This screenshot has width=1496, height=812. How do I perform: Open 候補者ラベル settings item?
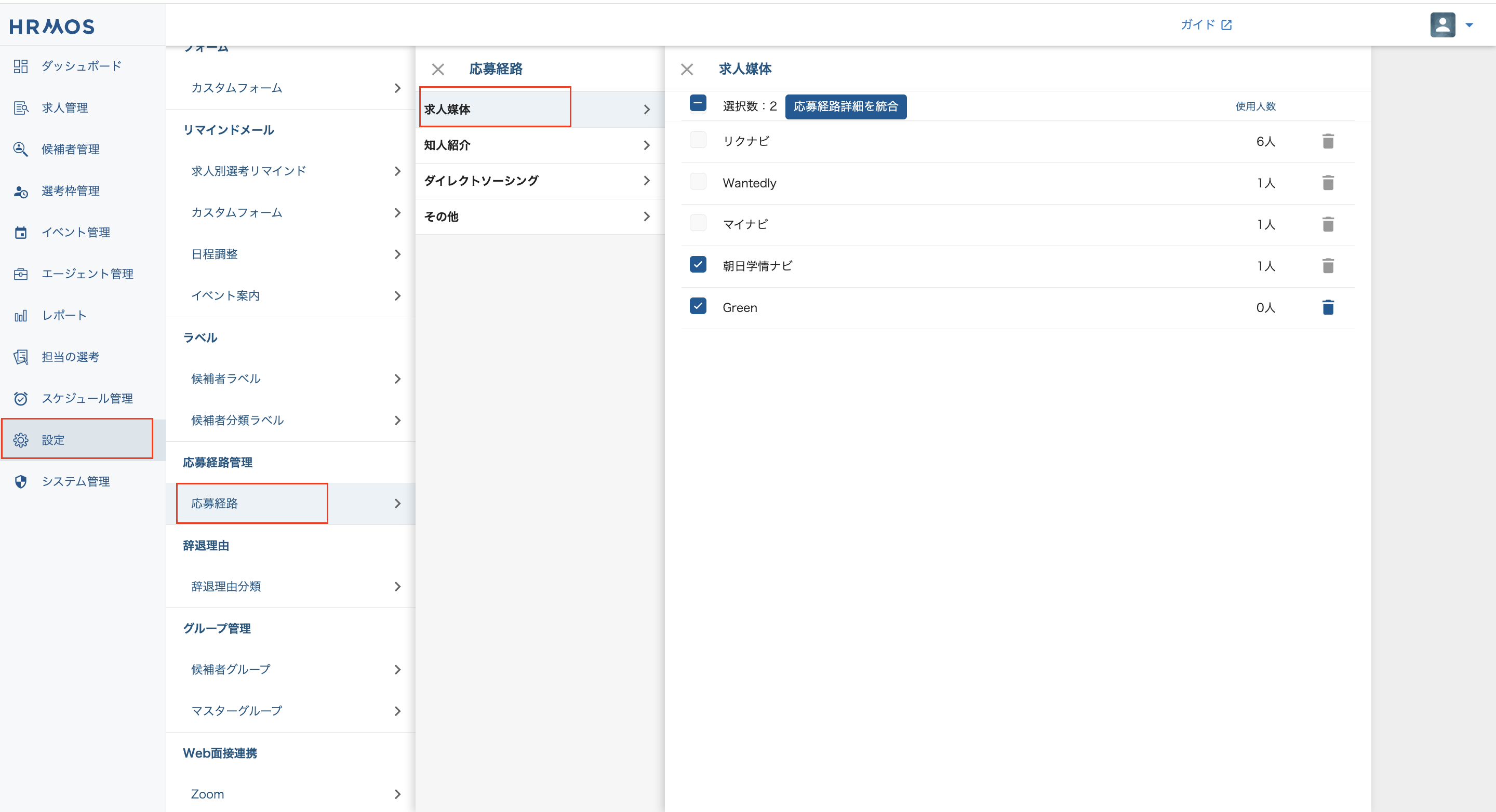click(x=226, y=378)
